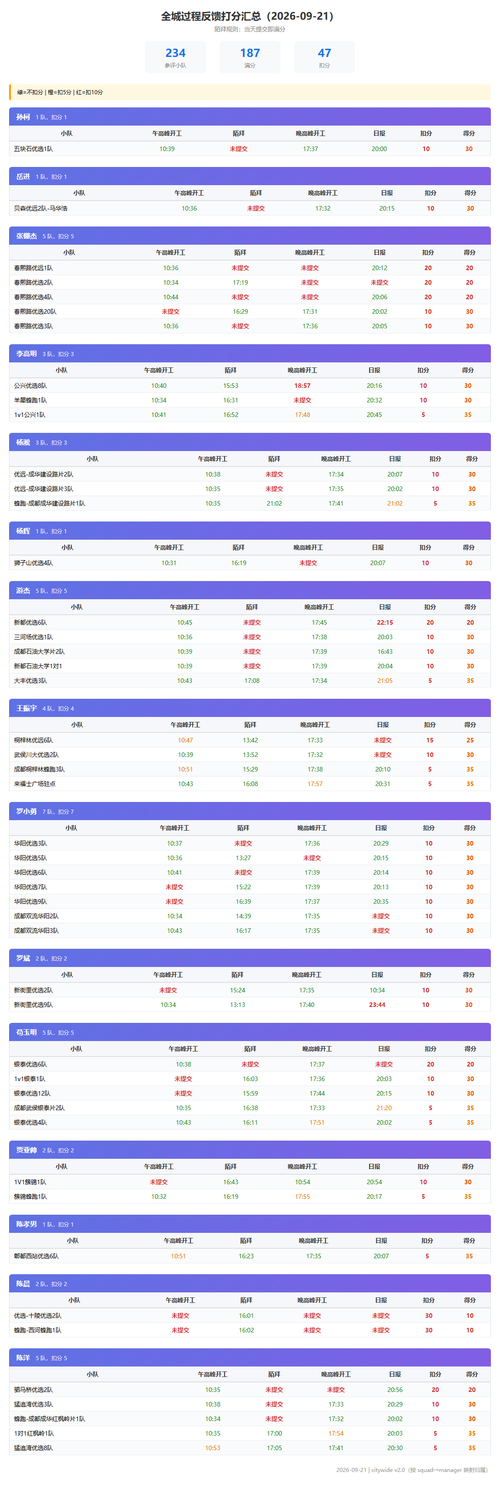Click squad name 来福士广场驻点
Screen dimensions: 500x1493
pos(33,784)
